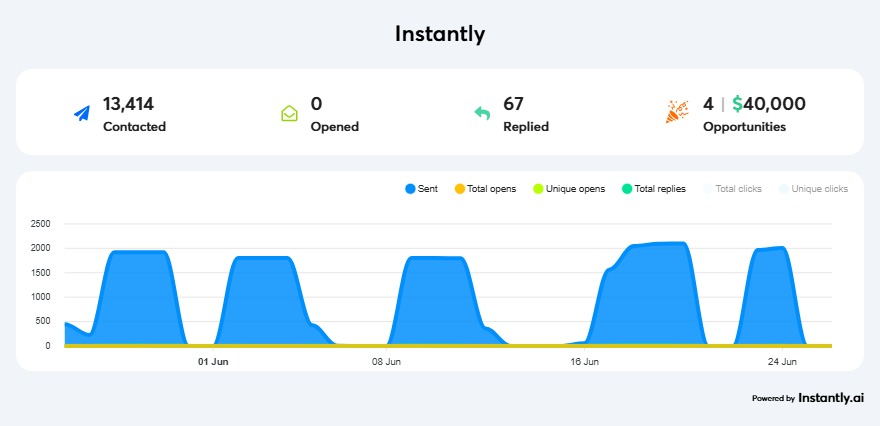This screenshot has width=880, height=426.
Task: Click the 500 y-axis label
Action: 43,322
